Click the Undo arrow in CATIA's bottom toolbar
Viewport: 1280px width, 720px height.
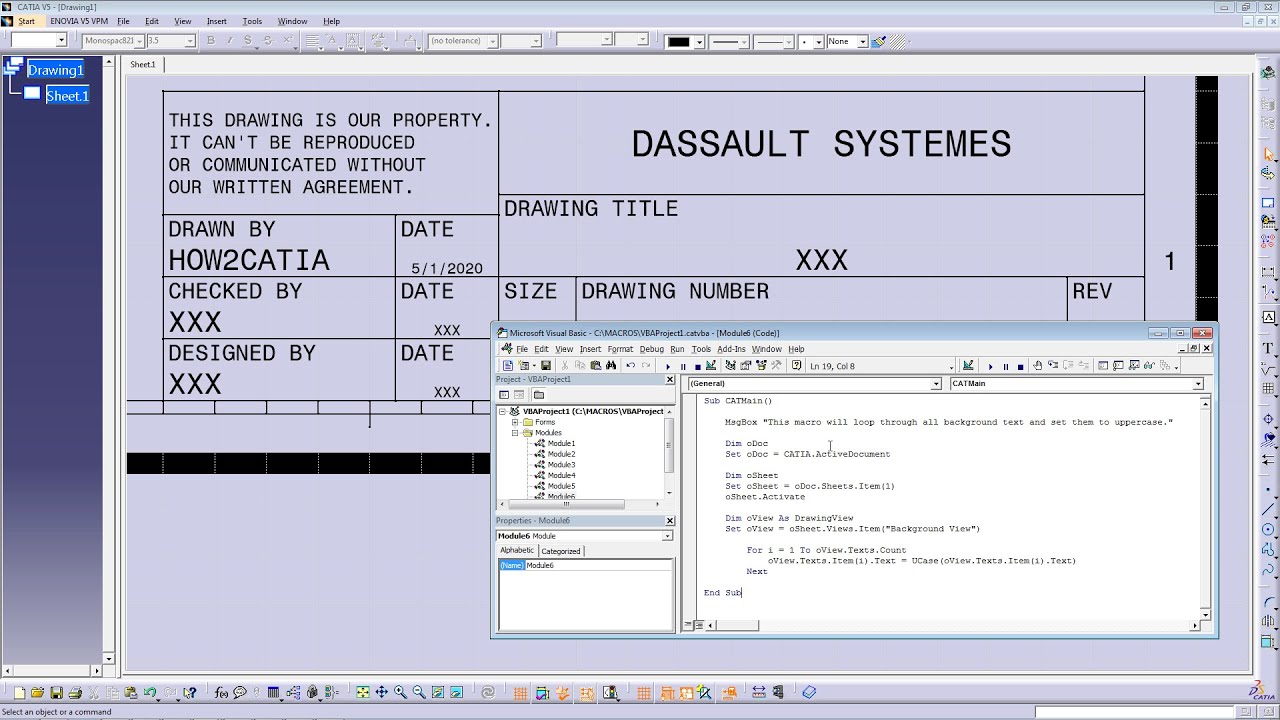tap(150, 692)
